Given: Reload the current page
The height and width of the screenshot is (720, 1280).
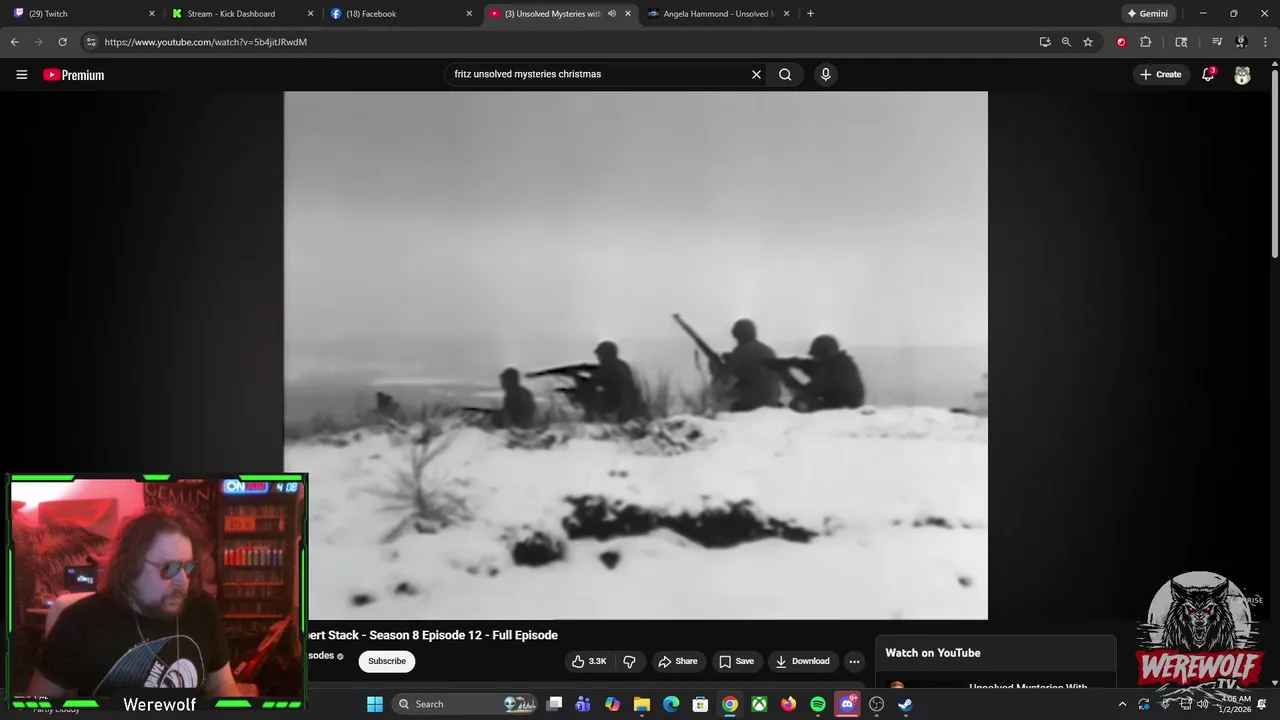Looking at the screenshot, I should tap(62, 42).
